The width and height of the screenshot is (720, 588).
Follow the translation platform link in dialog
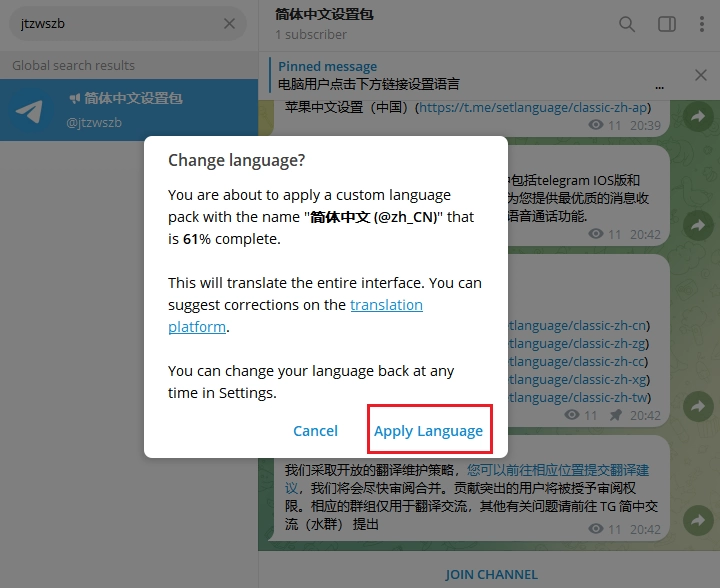click(386, 305)
